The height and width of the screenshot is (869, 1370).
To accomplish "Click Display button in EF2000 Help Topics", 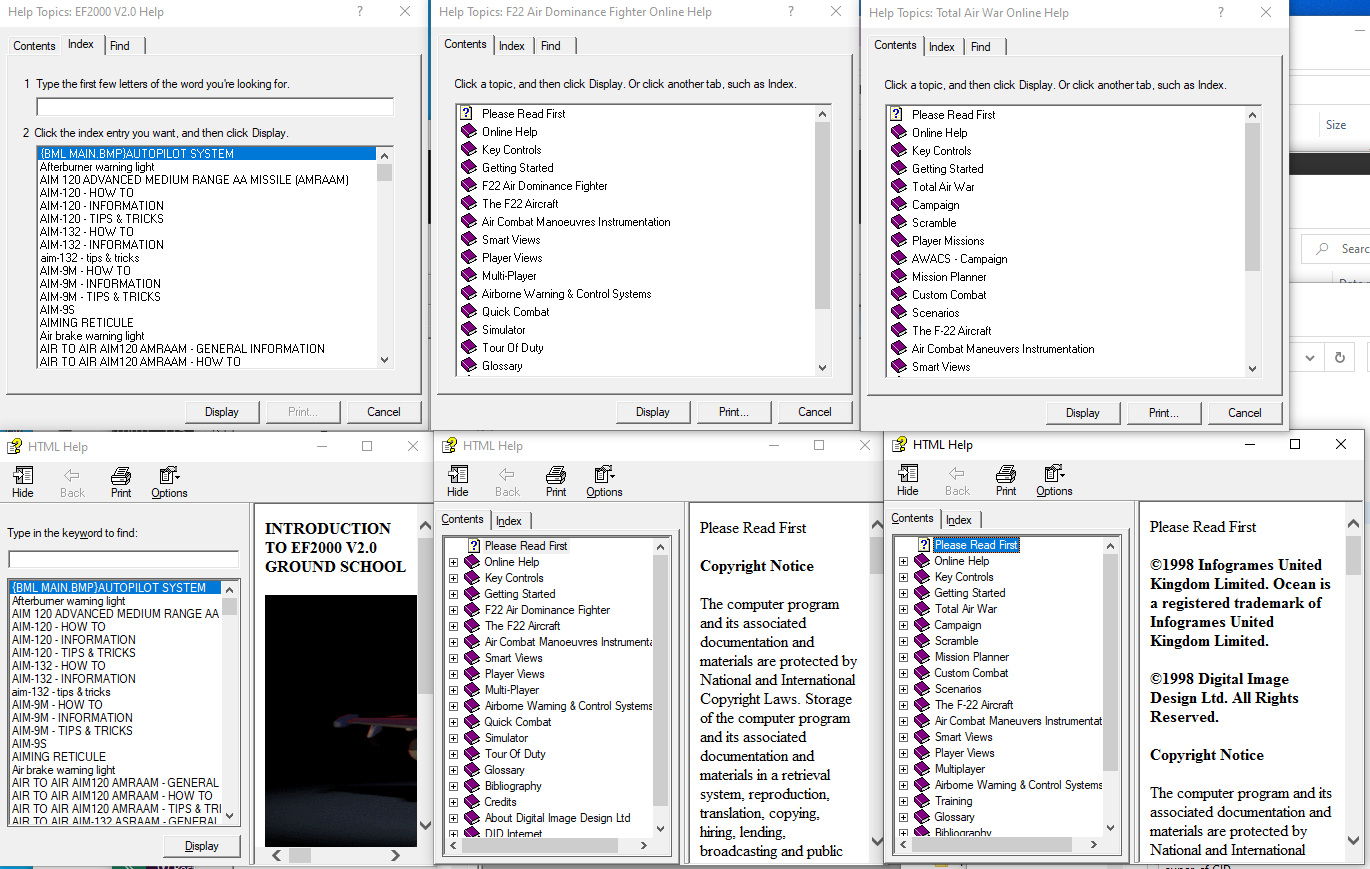I will (x=222, y=412).
